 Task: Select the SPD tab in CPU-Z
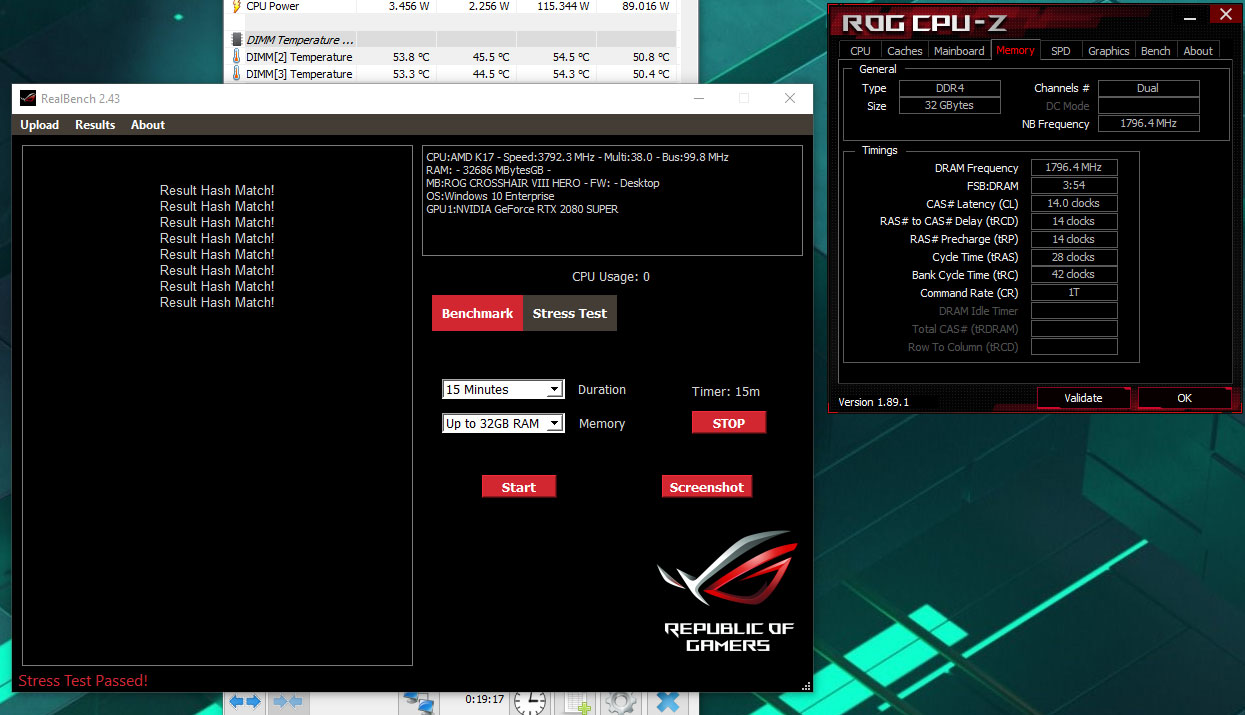point(1061,50)
